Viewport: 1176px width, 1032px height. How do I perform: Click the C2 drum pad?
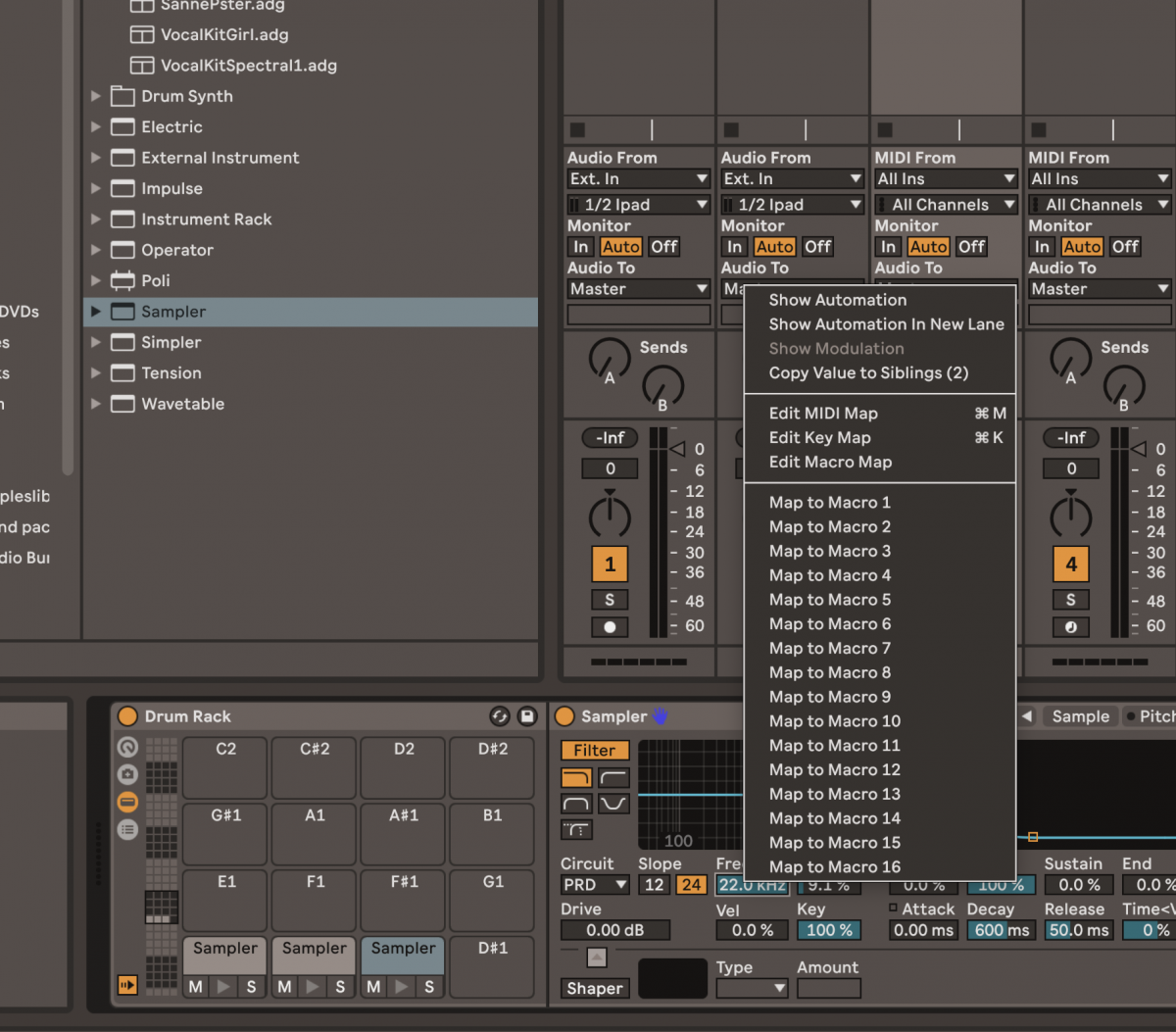[x=225, y=767]
